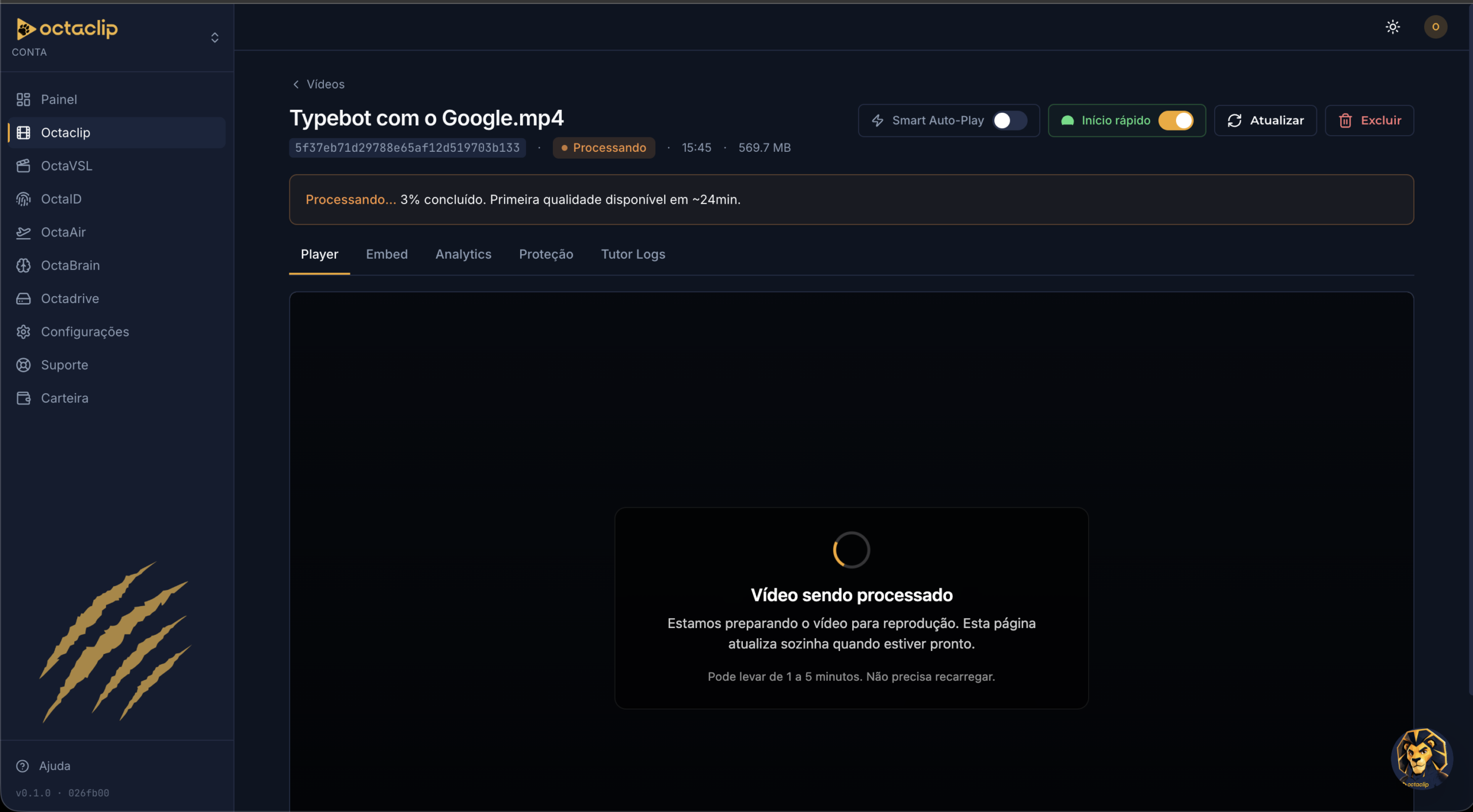Open OctaAir plane icon
This screenshot has height=812, width=1473.
tap(23, 232)
